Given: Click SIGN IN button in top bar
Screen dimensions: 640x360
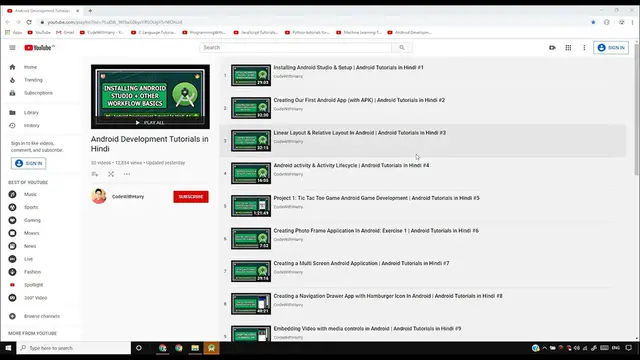Looking at the screenshot, I should 611,48.
